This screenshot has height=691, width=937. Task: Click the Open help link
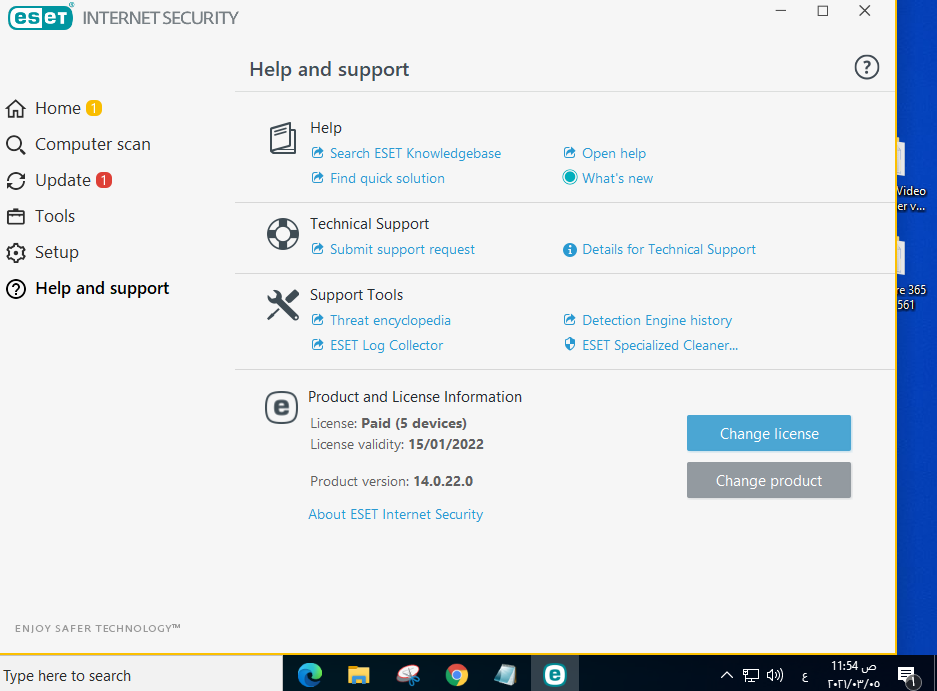(x=614, y=154)
